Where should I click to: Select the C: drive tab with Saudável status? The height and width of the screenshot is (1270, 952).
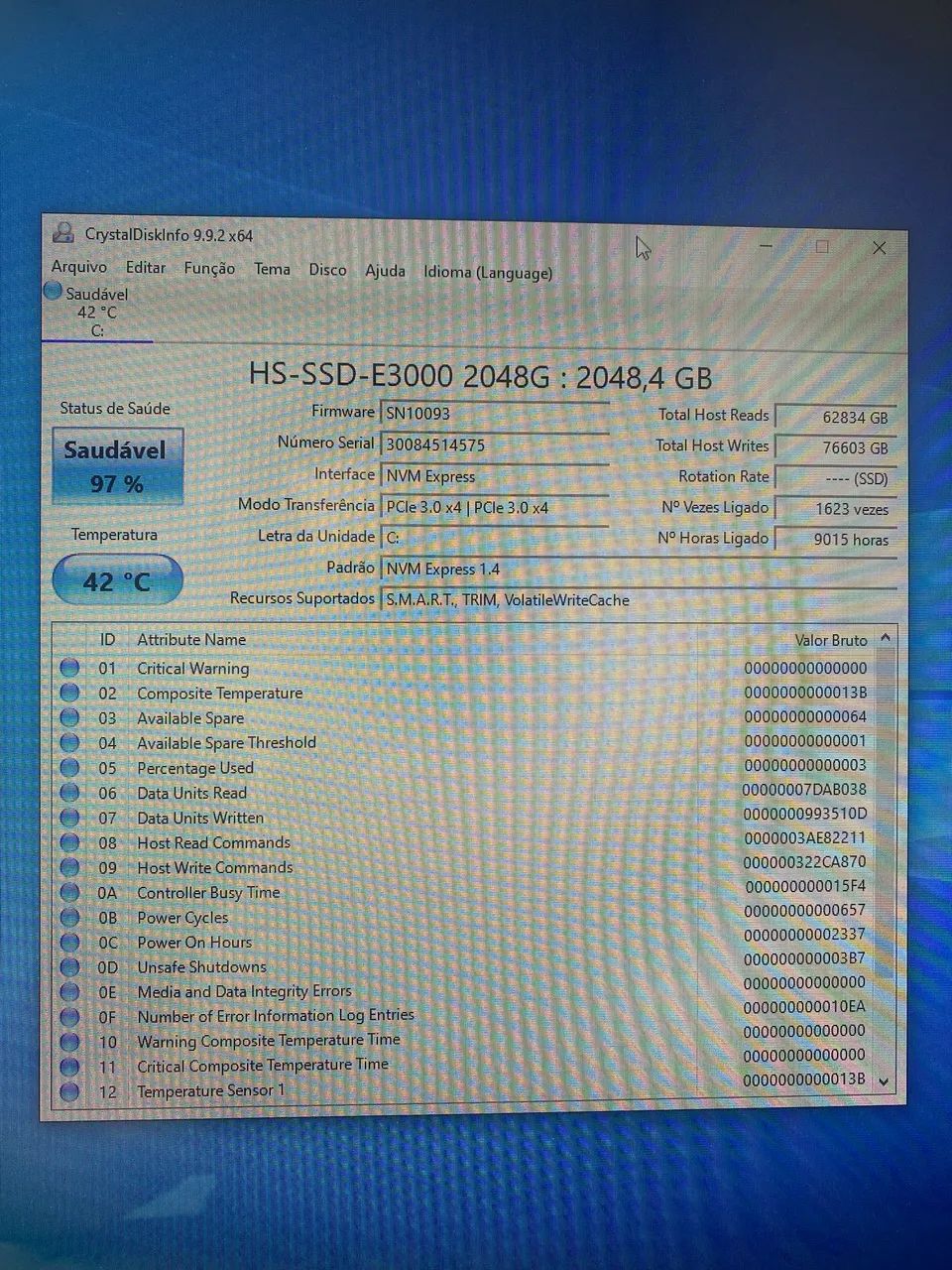(96, 313)
